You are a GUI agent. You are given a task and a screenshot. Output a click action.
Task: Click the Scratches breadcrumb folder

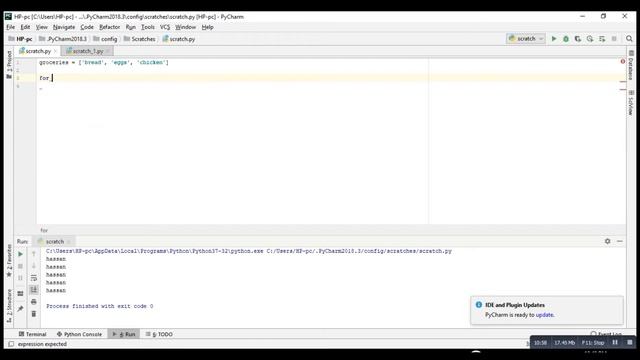click(140, 39)
